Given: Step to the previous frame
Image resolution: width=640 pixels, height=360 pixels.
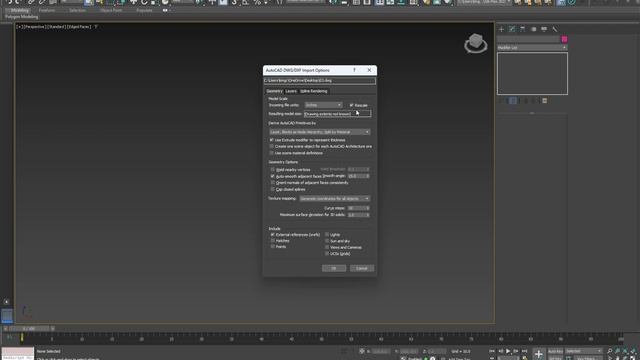Looking at the screenshot, I should [500, 351].
